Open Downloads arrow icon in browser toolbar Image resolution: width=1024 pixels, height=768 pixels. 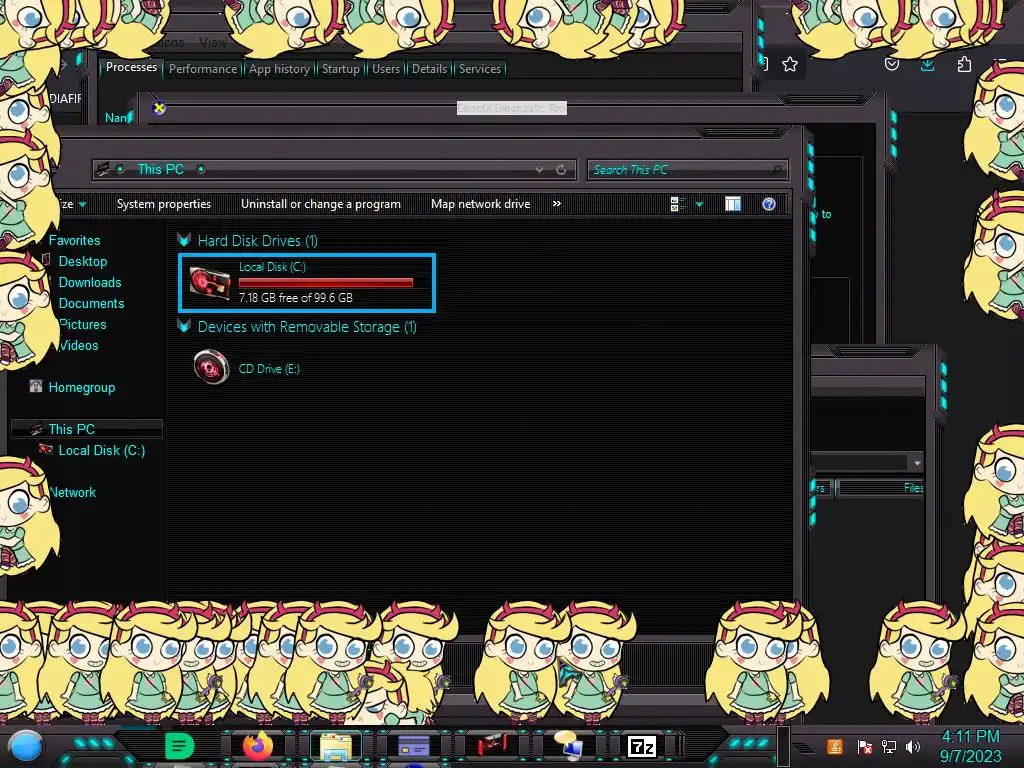(x=927, y=64)
